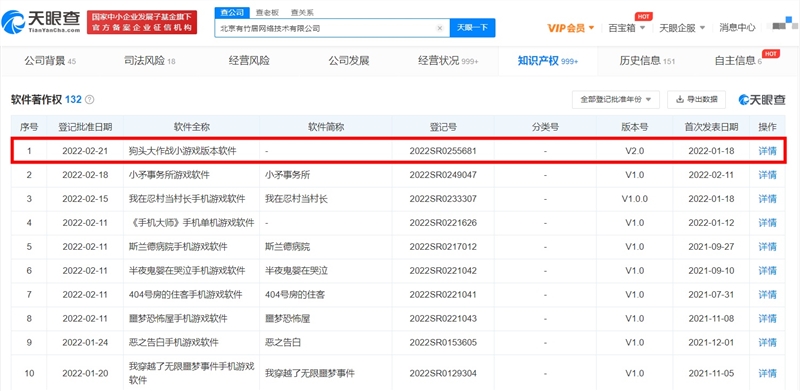Select the 查老板 search tab
Viewport: 800px width, 391px height.
(x=267, y=12)
